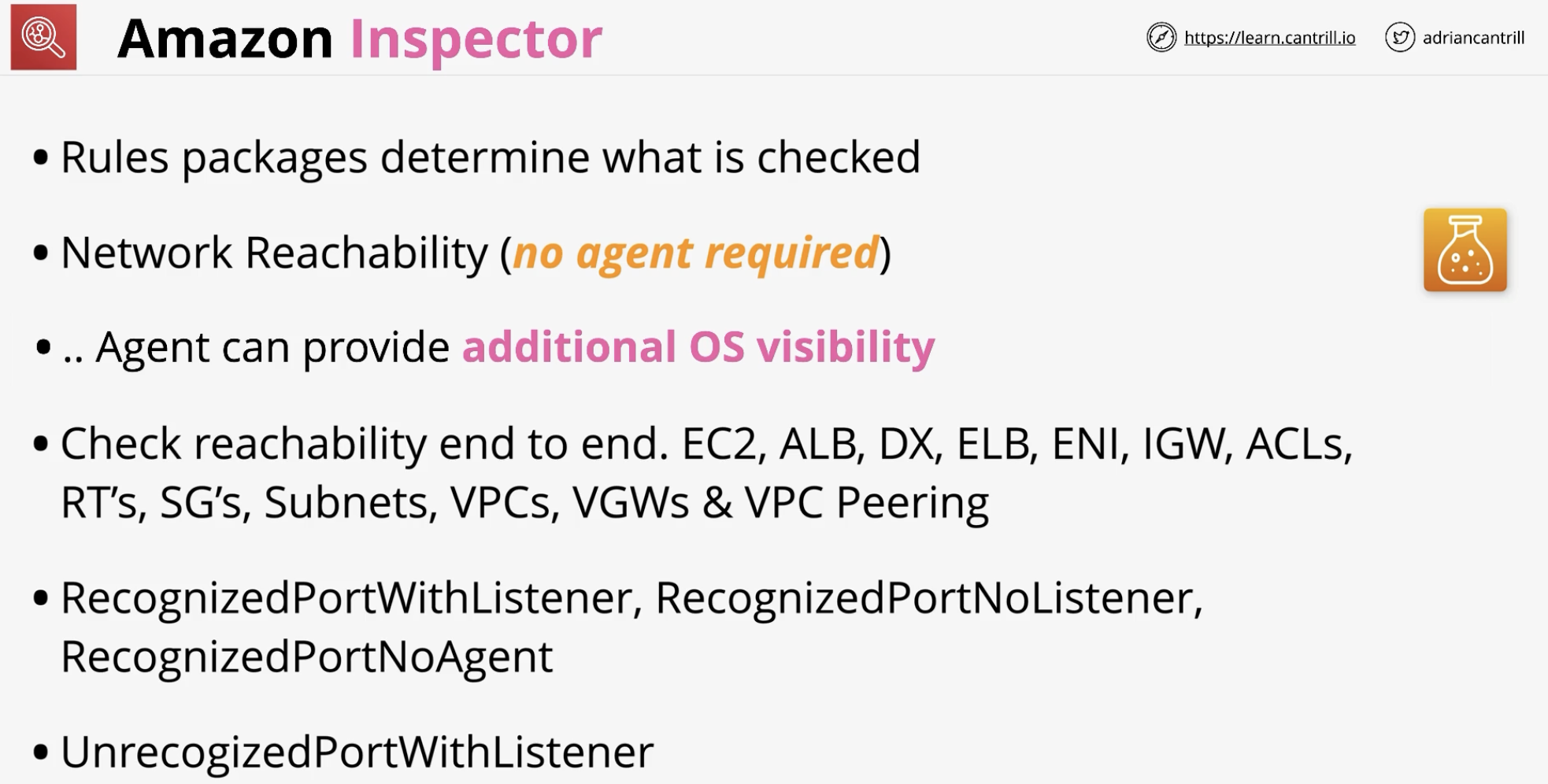Click the word Amazon in the title
1548x784 pixels.
point(225,38)
